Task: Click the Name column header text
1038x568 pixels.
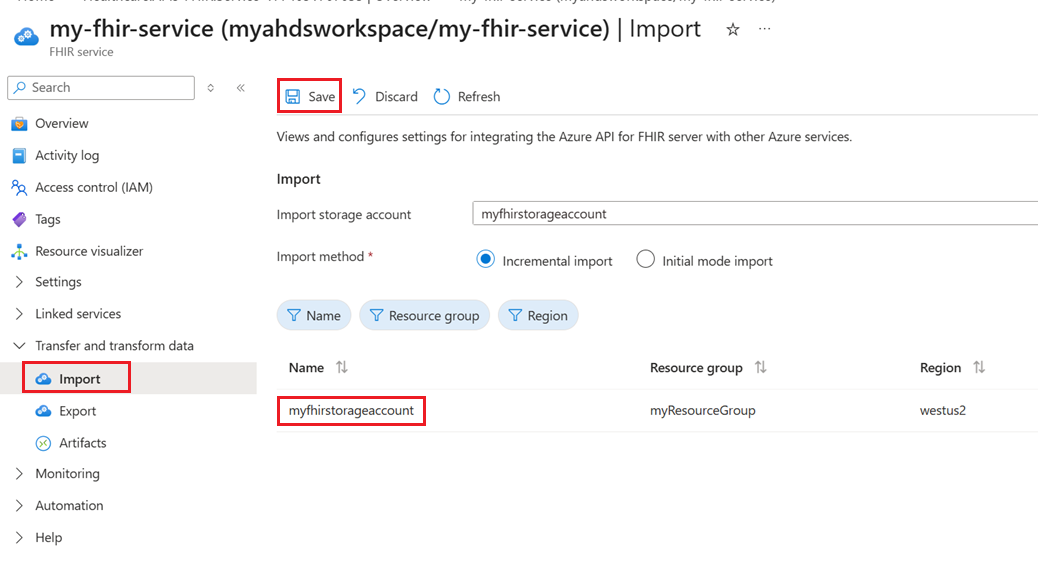Action: (306, 367)
